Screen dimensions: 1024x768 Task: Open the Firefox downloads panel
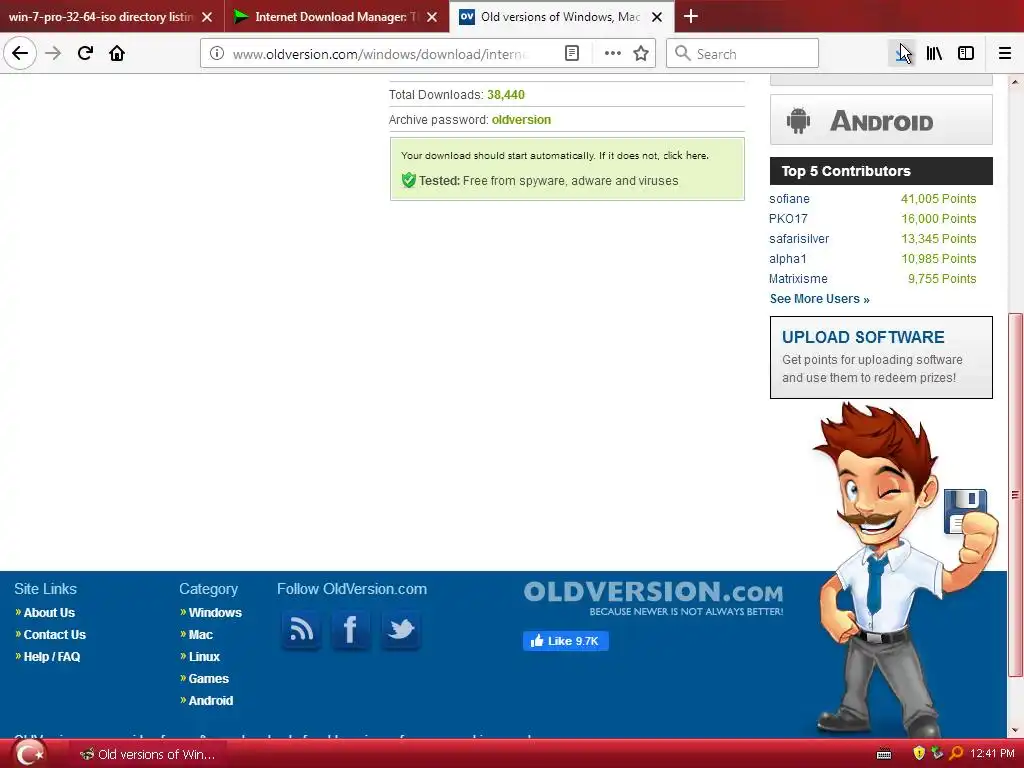[903, 54]
